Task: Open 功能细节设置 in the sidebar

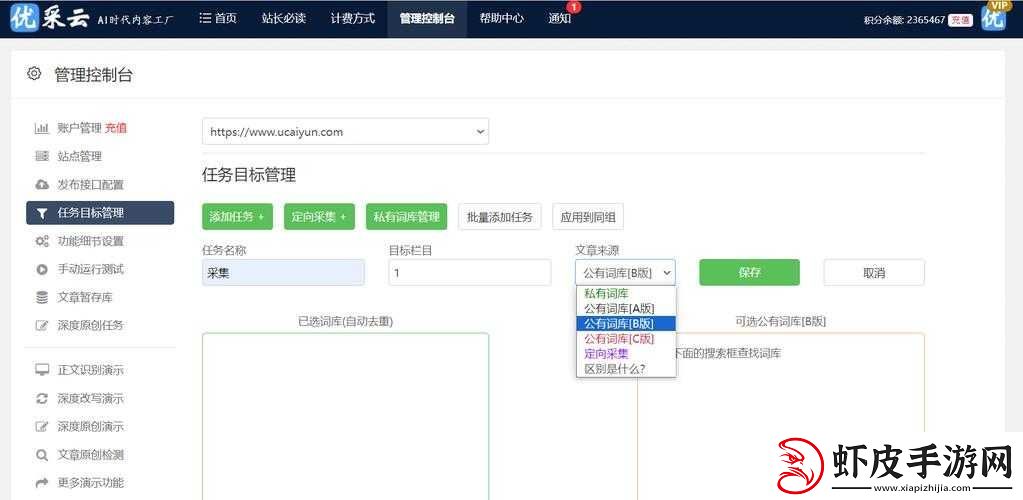Action: click(x=90, y=241)
